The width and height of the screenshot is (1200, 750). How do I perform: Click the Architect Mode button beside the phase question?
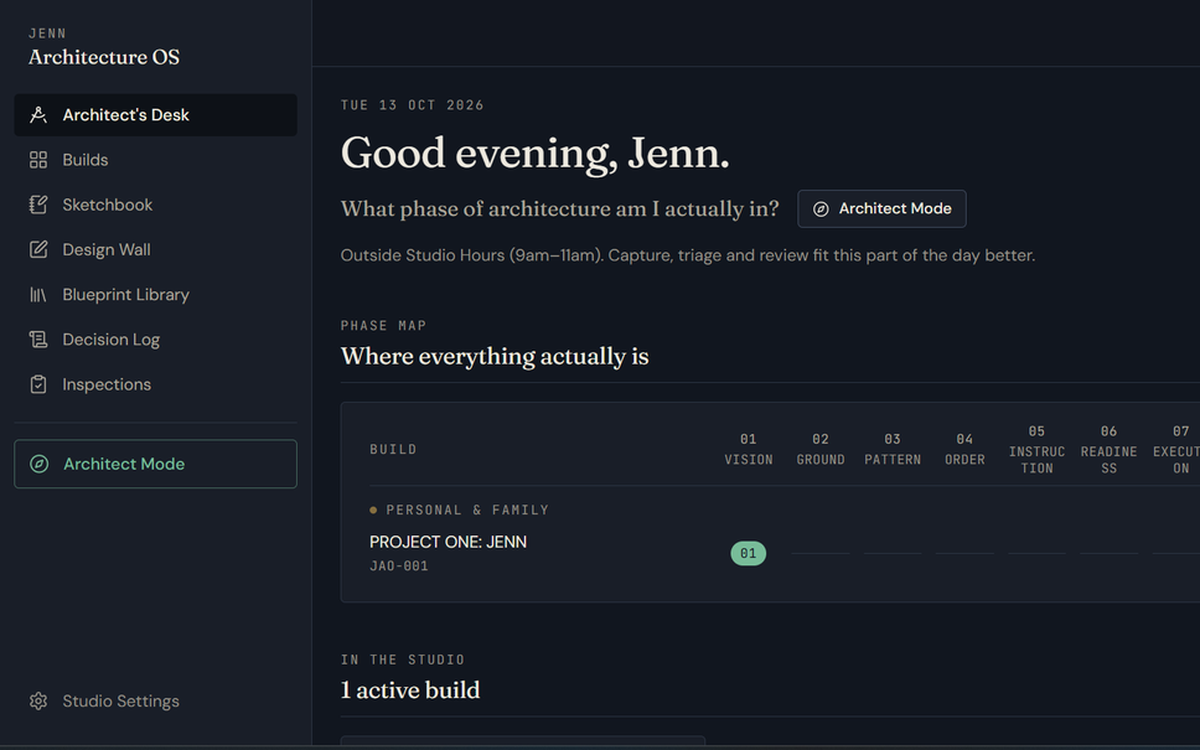click(x=882, y=209)
